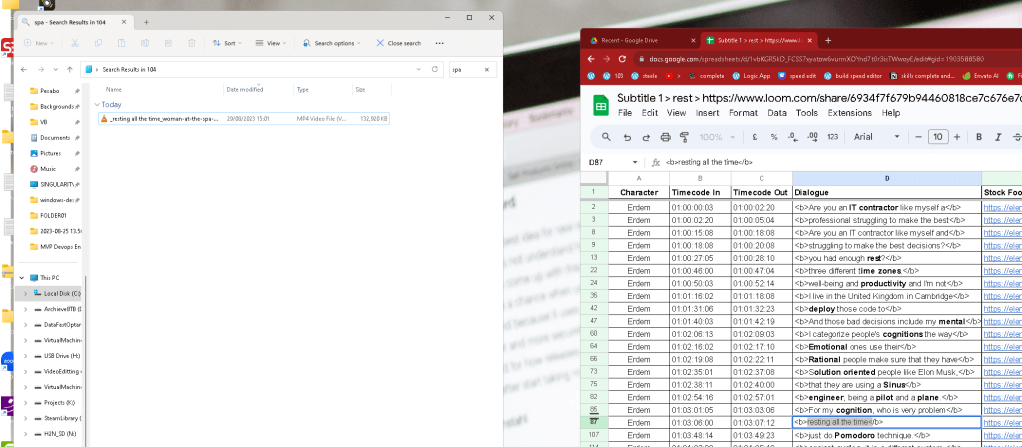Clear the 'spa' search box text
Viewport: 1022px width, 447px height.
tap(486, 69)
